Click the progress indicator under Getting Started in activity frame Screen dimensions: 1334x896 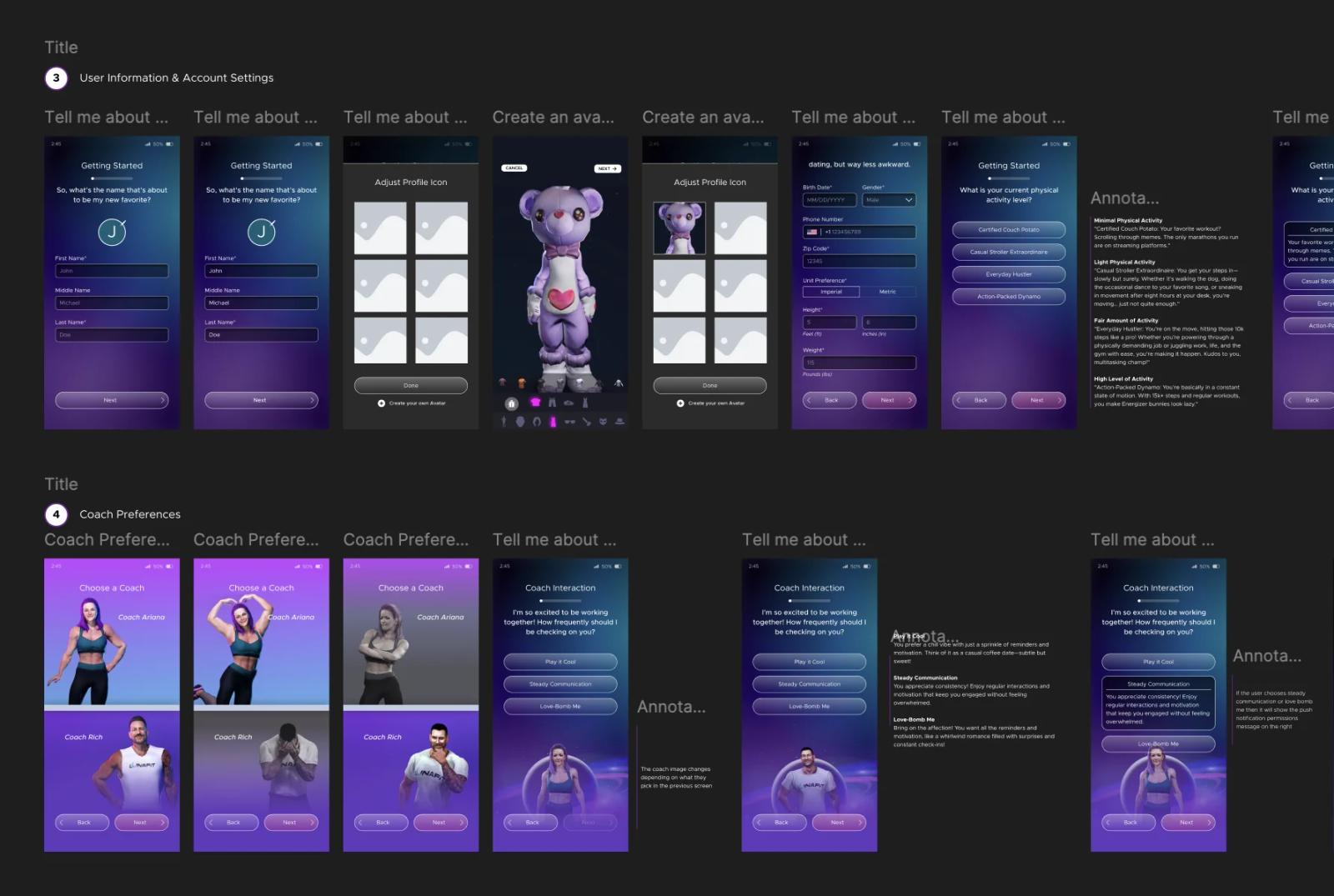tap(1009, 178)
